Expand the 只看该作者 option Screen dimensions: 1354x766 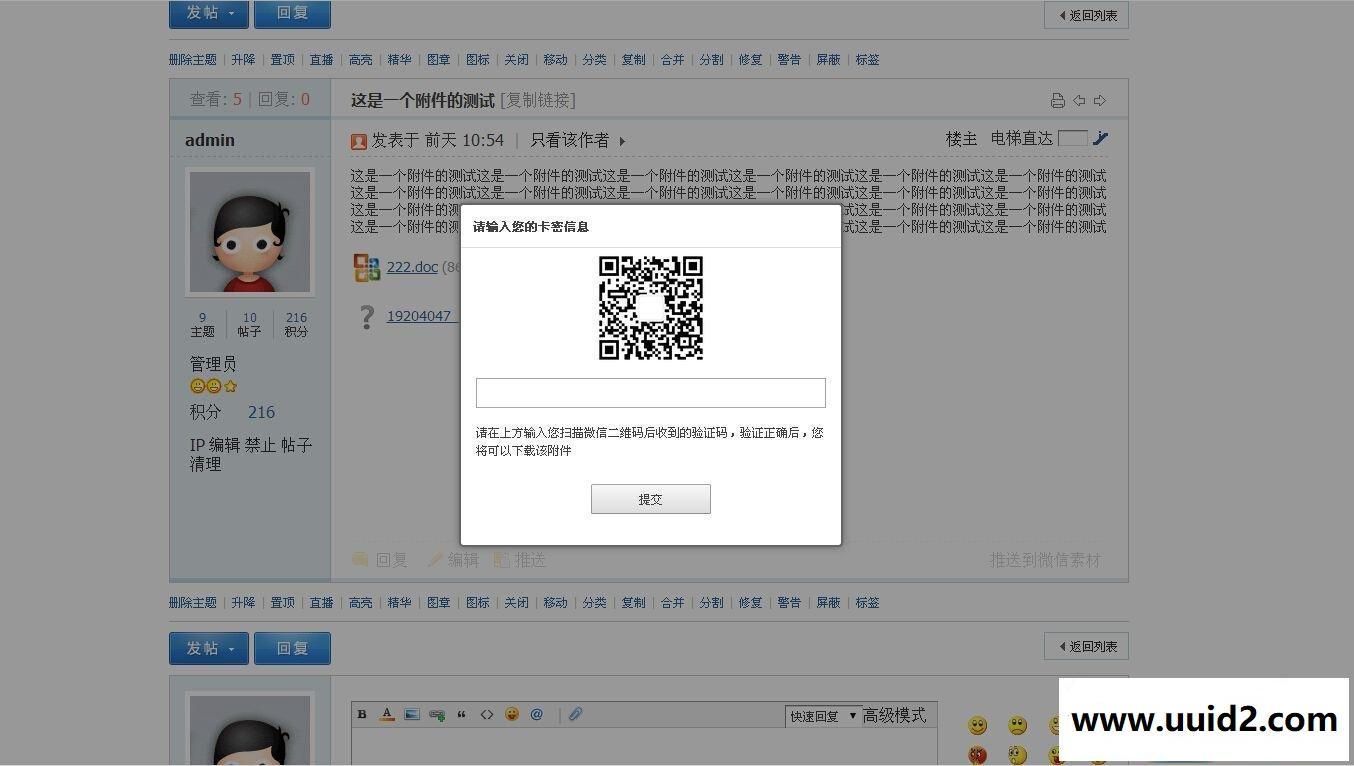pyautogui.click(x=622, y=141)
